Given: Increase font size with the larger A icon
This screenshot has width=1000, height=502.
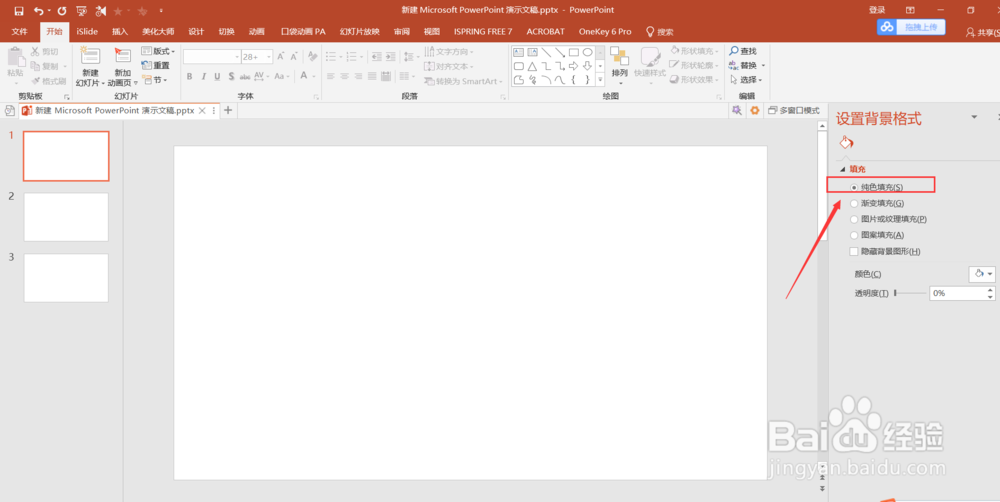Looking at the screenshot, I should click(281, 57).
